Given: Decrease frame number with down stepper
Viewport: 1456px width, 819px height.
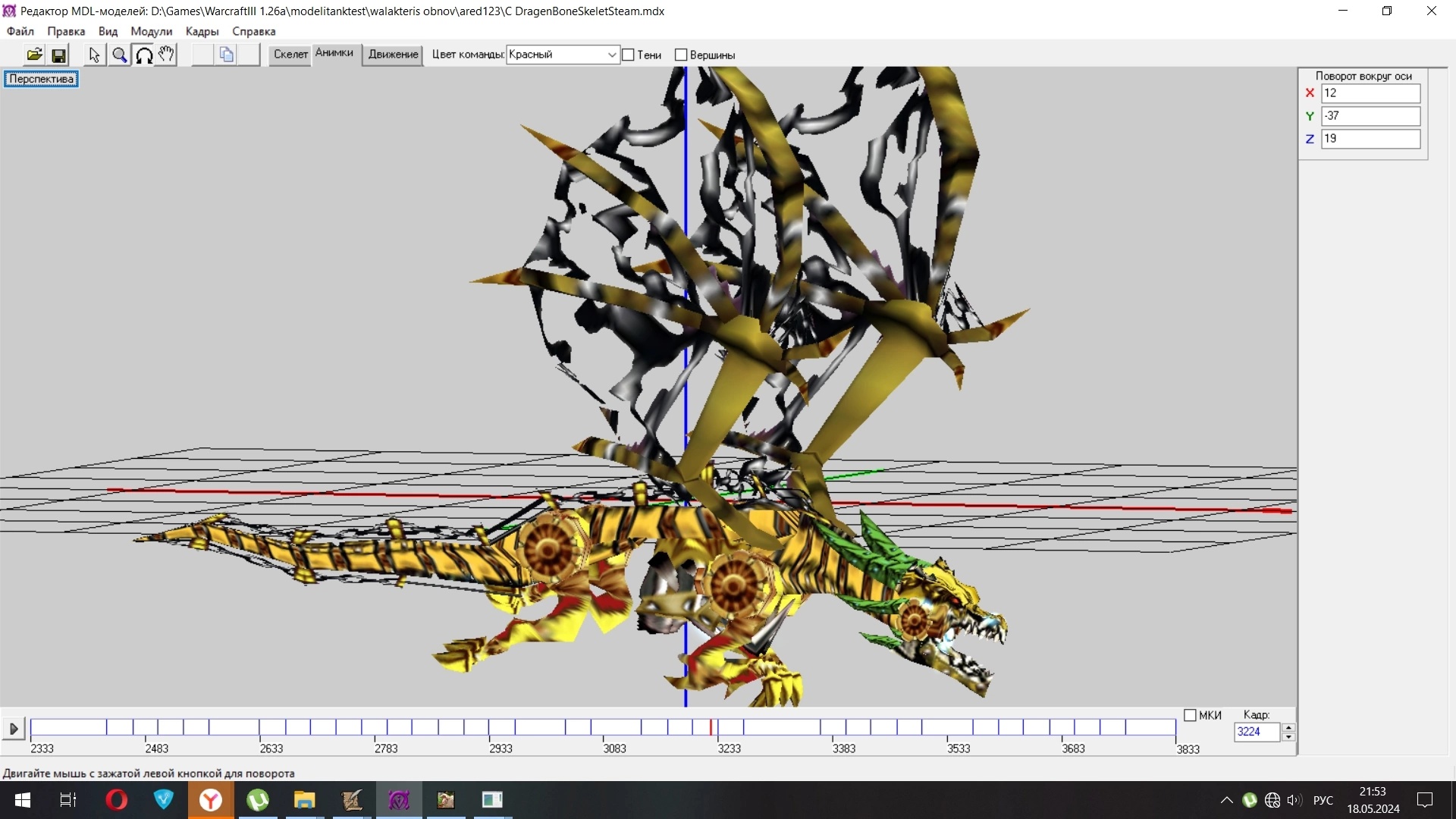Looking at the screenshot, I should tap(1288, 737).
